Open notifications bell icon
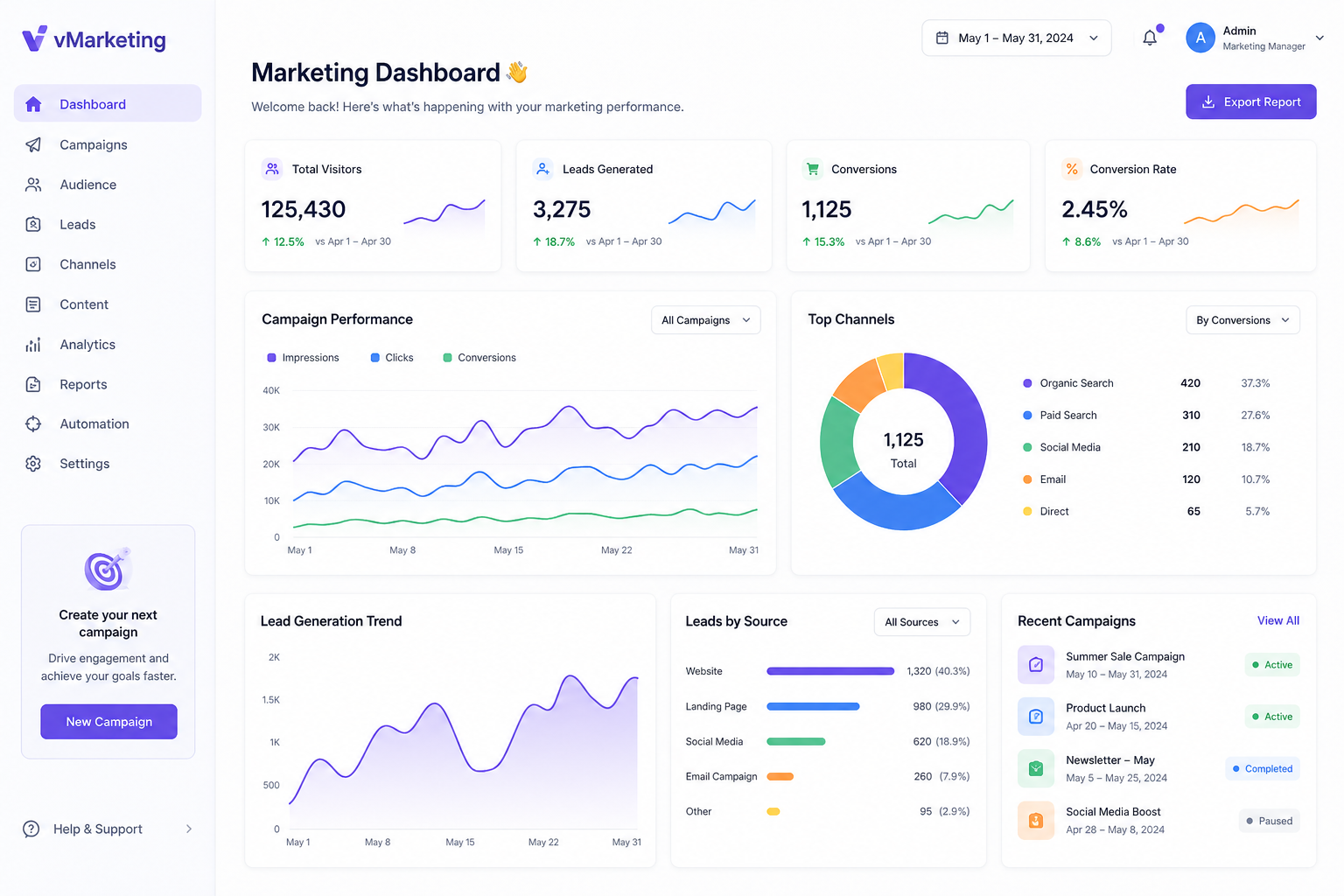This screenshot has width=1344, height=896. point(1150,38)
